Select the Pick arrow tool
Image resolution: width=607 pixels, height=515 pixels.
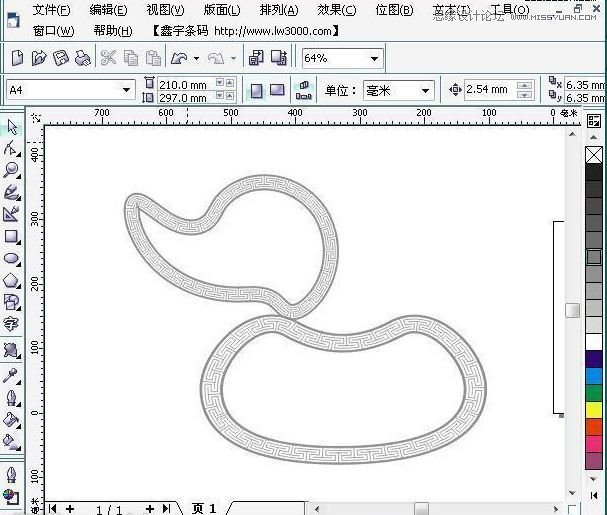(x=12, y=127)
